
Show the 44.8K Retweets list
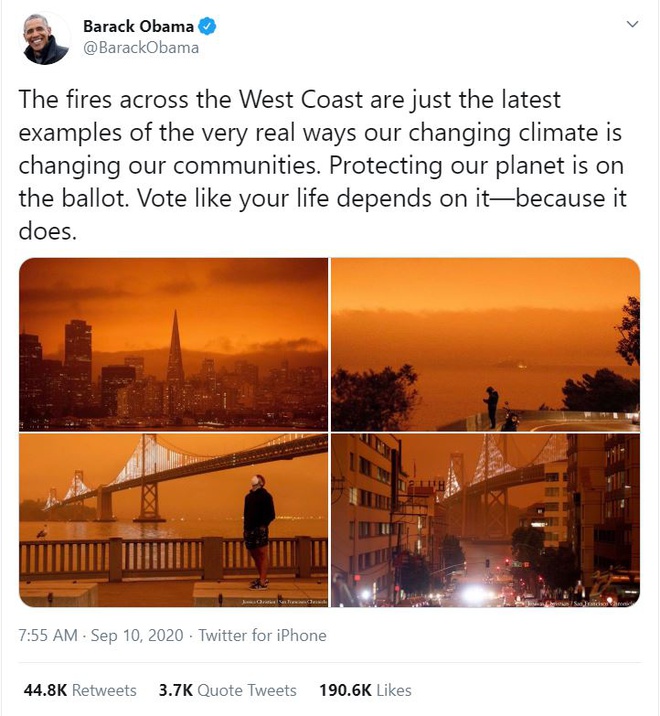[80, 690]
